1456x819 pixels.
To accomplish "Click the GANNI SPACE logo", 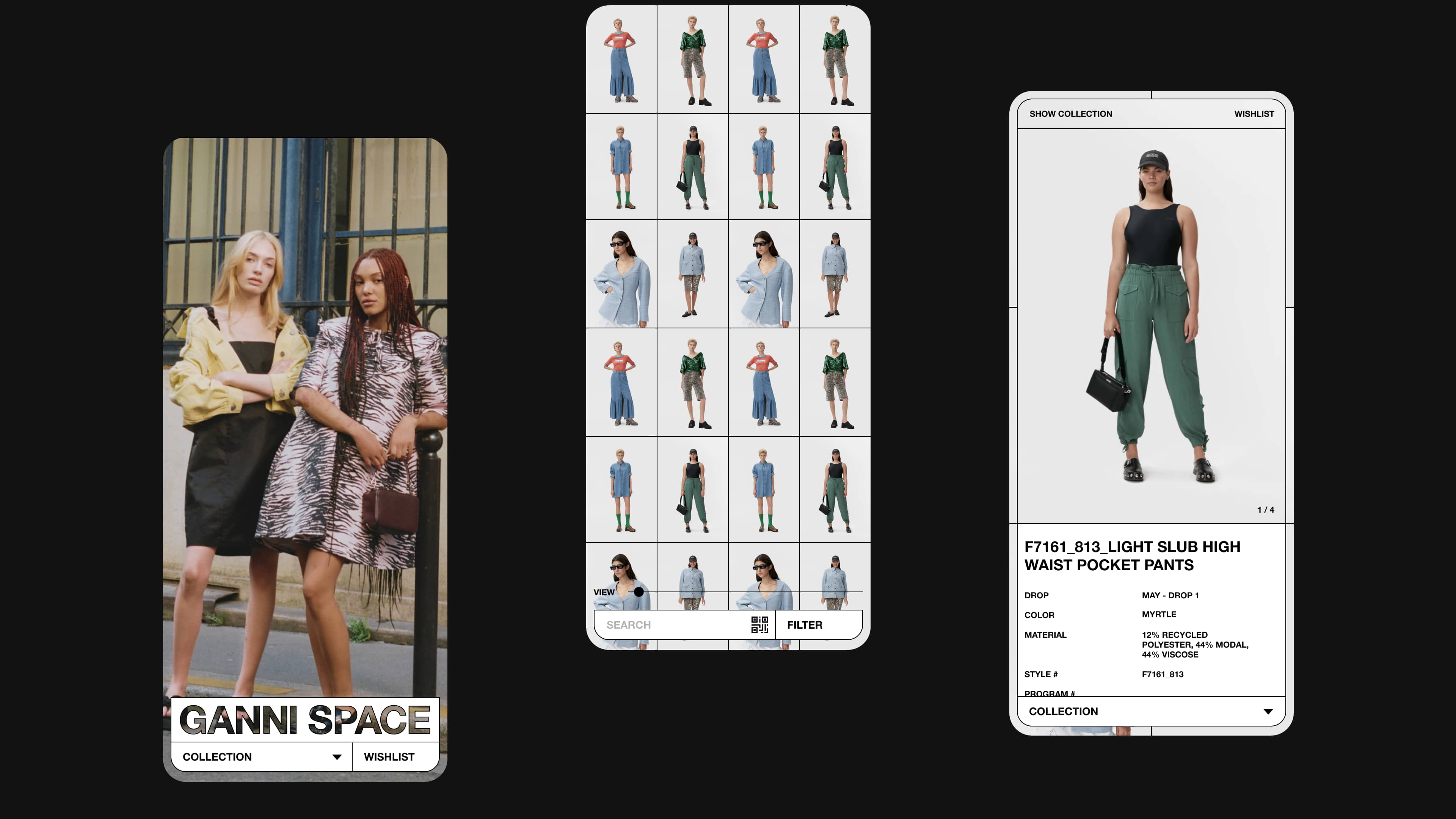I will pyautogui.click(x=304, y=720).
